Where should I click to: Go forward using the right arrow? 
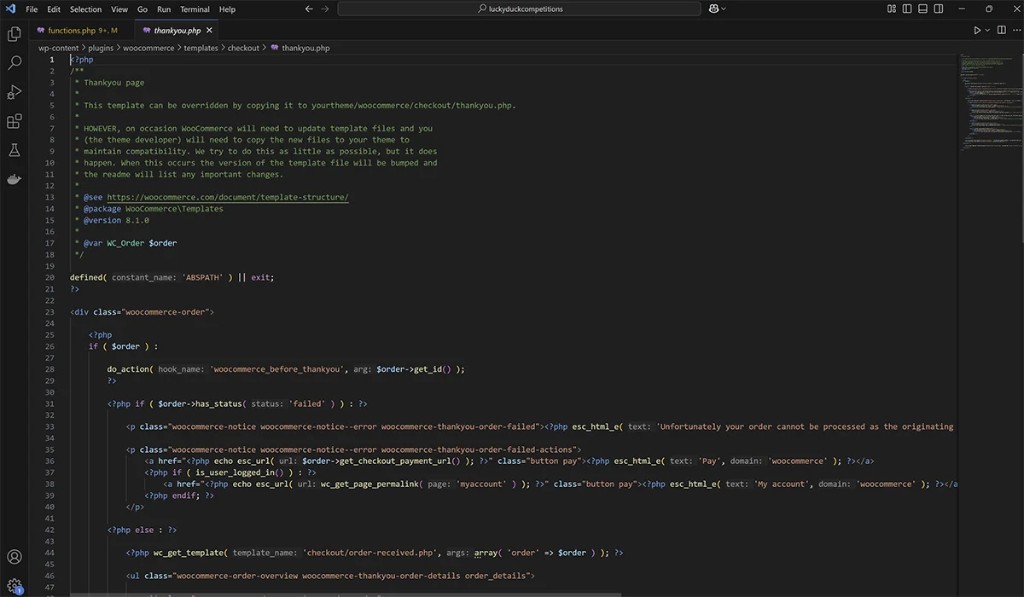(325, 8)
